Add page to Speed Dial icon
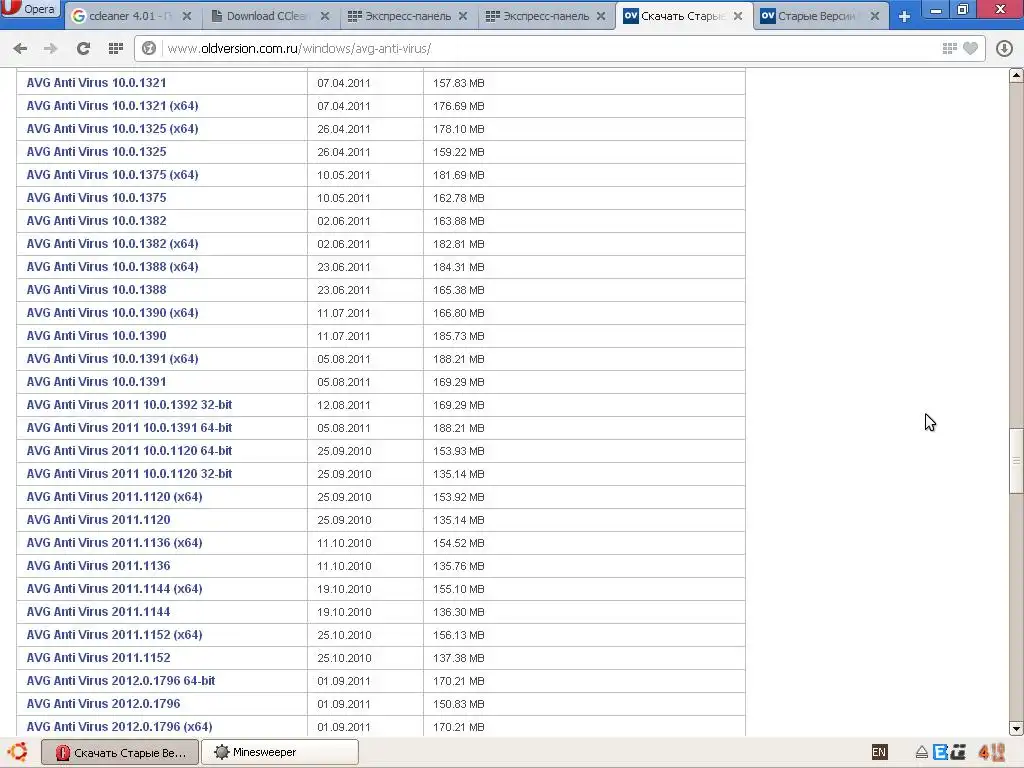This screenshot has height=768, width=1024. [x=950, y=48]
